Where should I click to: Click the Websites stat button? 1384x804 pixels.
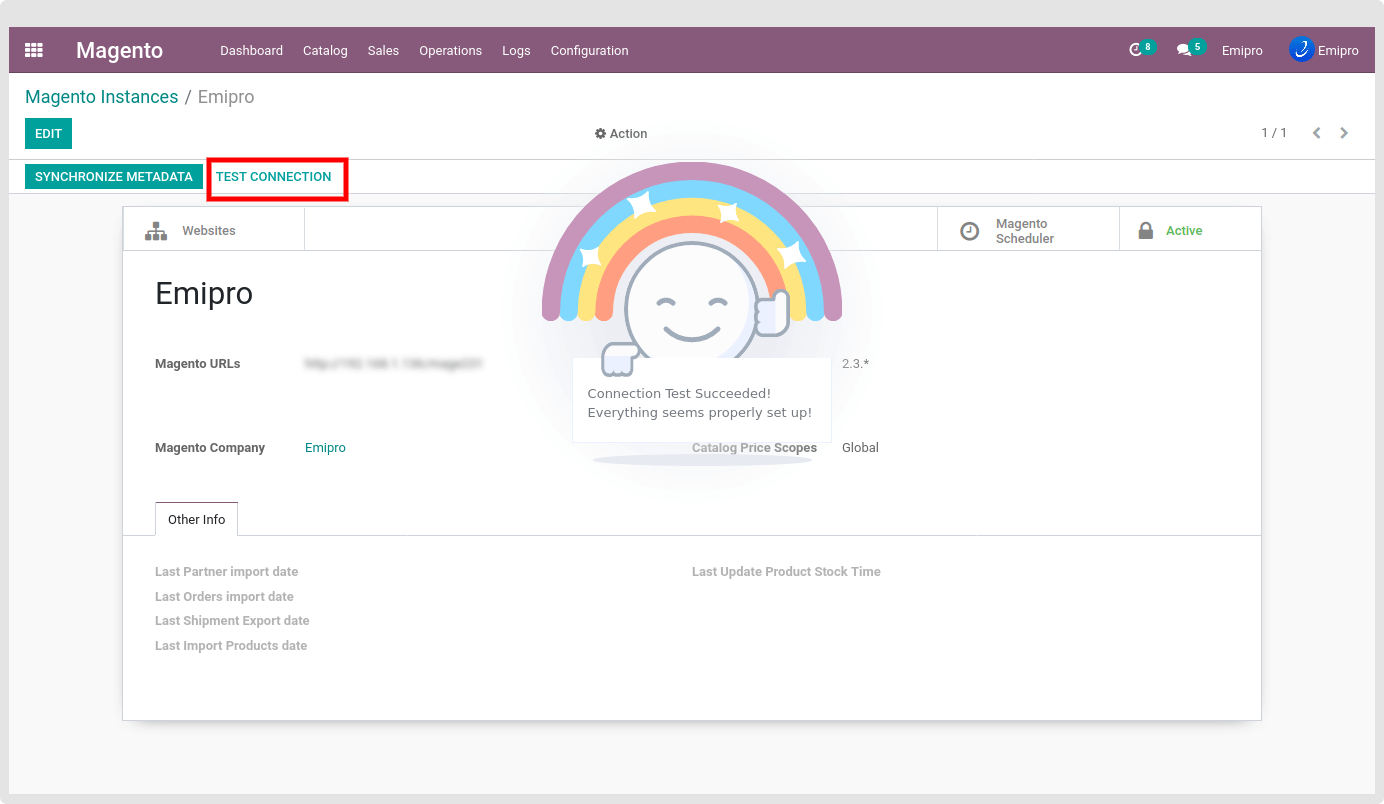click(214, 229)
